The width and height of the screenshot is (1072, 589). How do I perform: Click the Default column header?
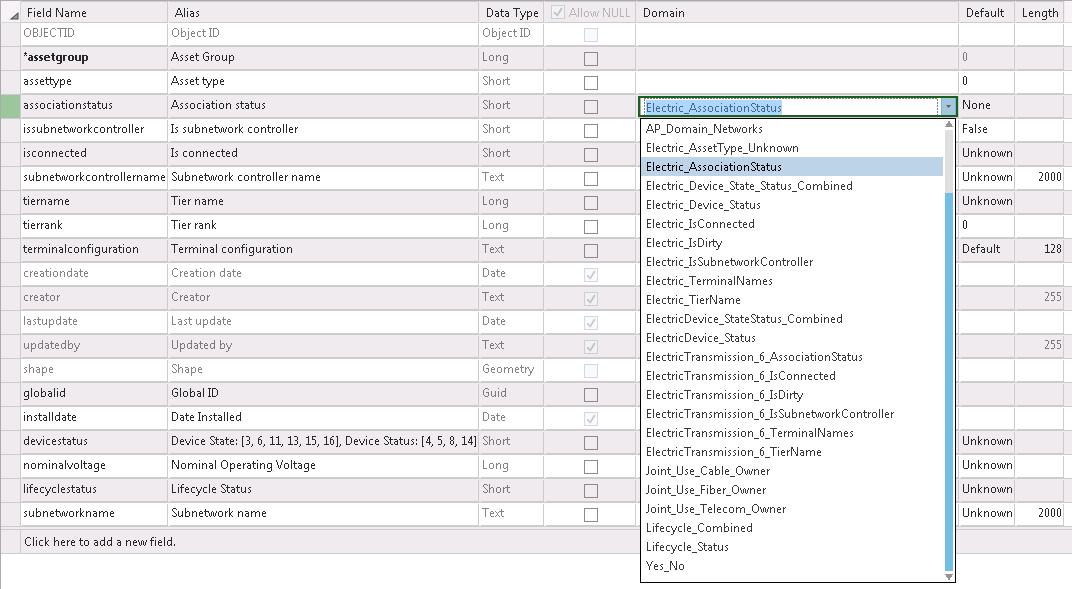click(986, 12)
